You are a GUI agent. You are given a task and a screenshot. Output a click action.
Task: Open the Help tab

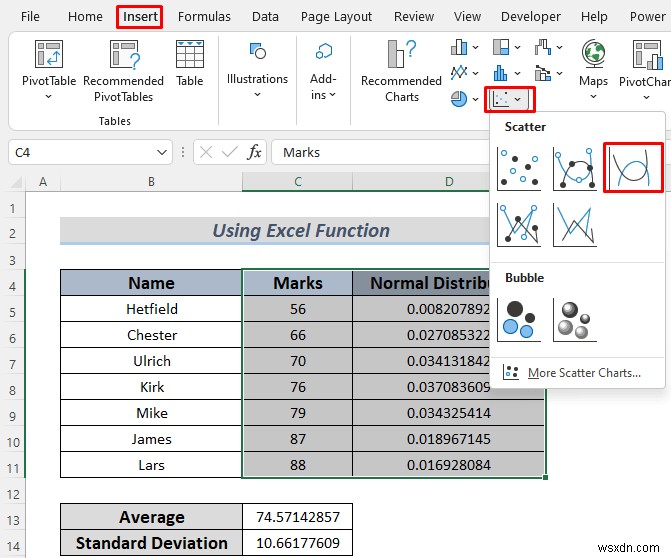(x=594, y=17)
